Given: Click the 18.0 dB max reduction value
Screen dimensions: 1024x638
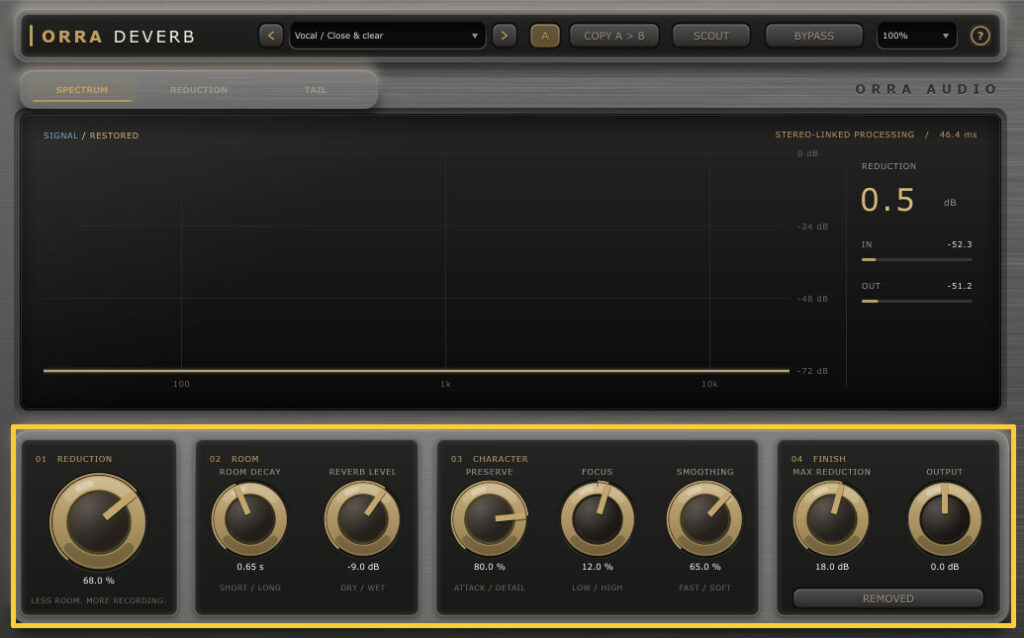Looking at the screenshot, I should [x=832, y=566].
